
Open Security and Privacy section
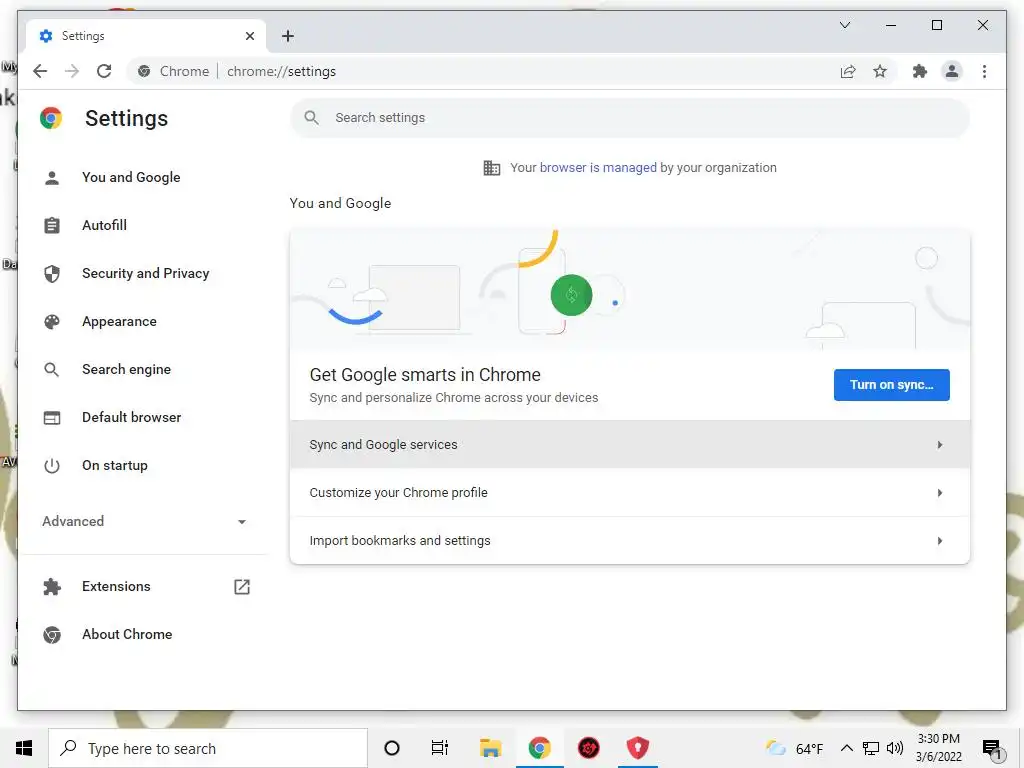coord(145,274)
